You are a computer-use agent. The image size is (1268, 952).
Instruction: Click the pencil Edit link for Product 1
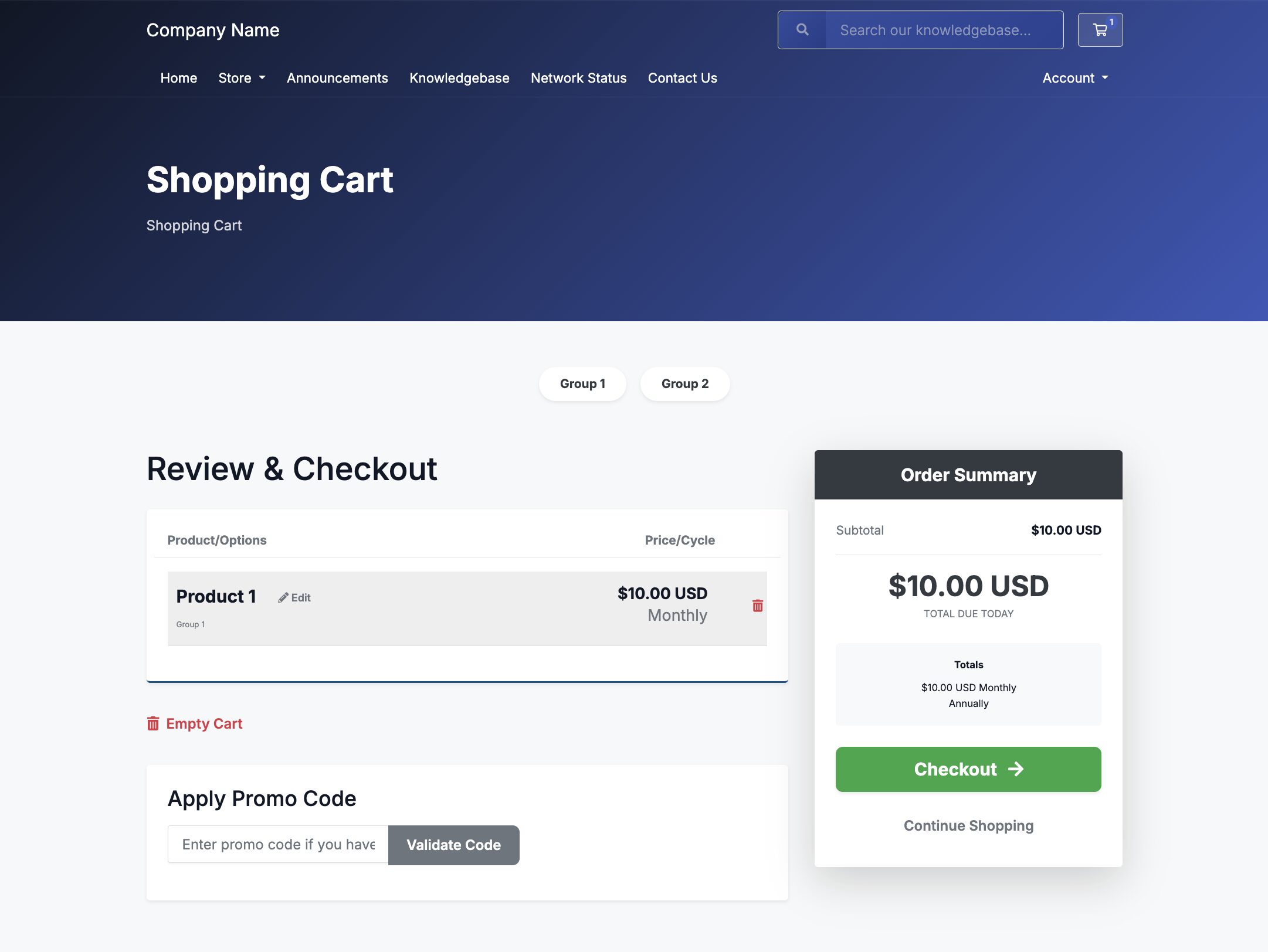[294, 597]
